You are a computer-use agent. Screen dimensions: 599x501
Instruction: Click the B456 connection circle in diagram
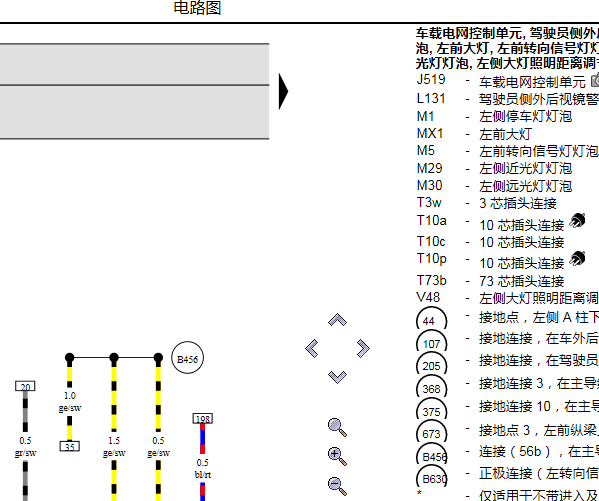[x=188, y=358]
